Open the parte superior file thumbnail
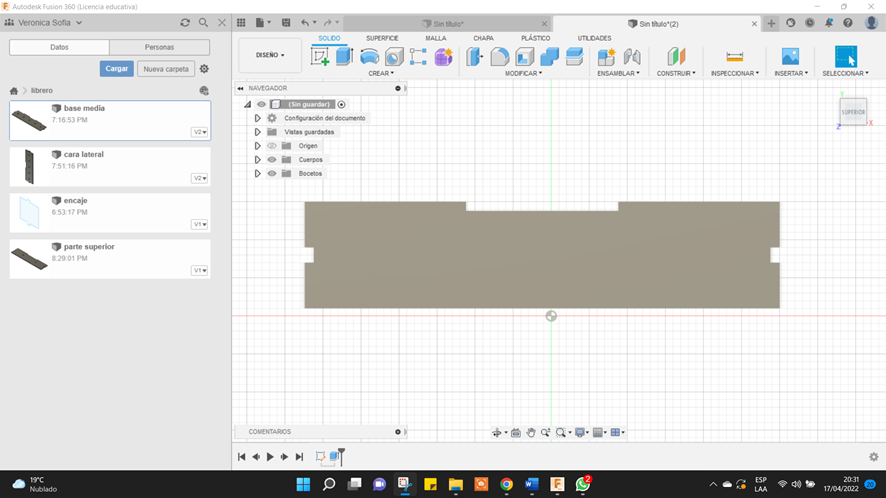The height and width of the screenshot is (498, 886). 29,259
